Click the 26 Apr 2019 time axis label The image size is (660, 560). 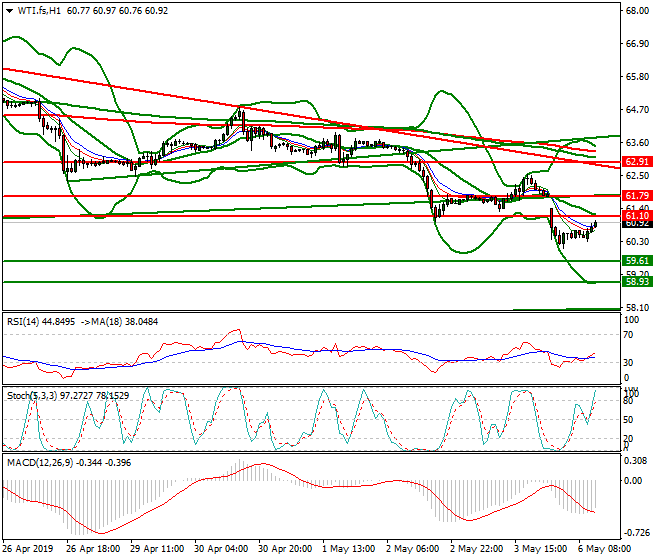coord(28,549)
